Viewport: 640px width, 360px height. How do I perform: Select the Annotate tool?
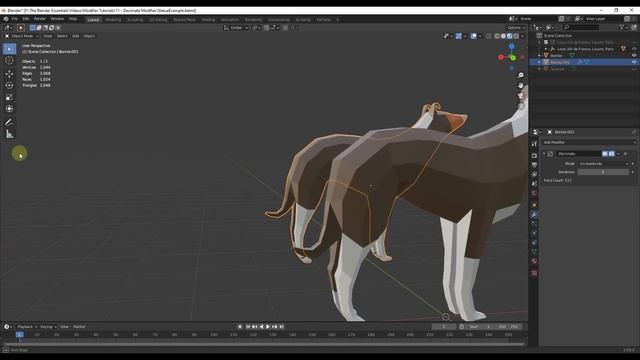coord(9,122)
